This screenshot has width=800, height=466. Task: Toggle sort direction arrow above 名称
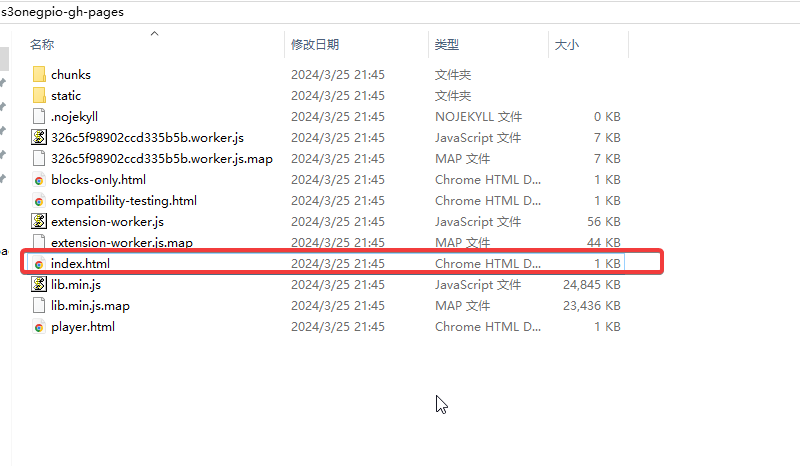tap(155, 34)
